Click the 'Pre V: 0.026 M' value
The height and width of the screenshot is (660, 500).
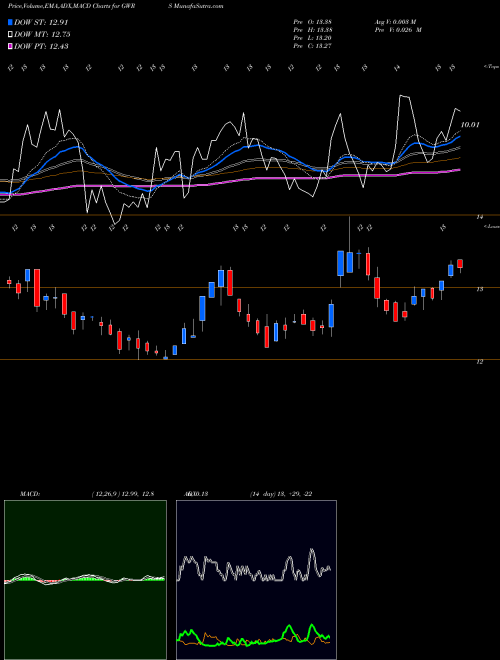398,30
